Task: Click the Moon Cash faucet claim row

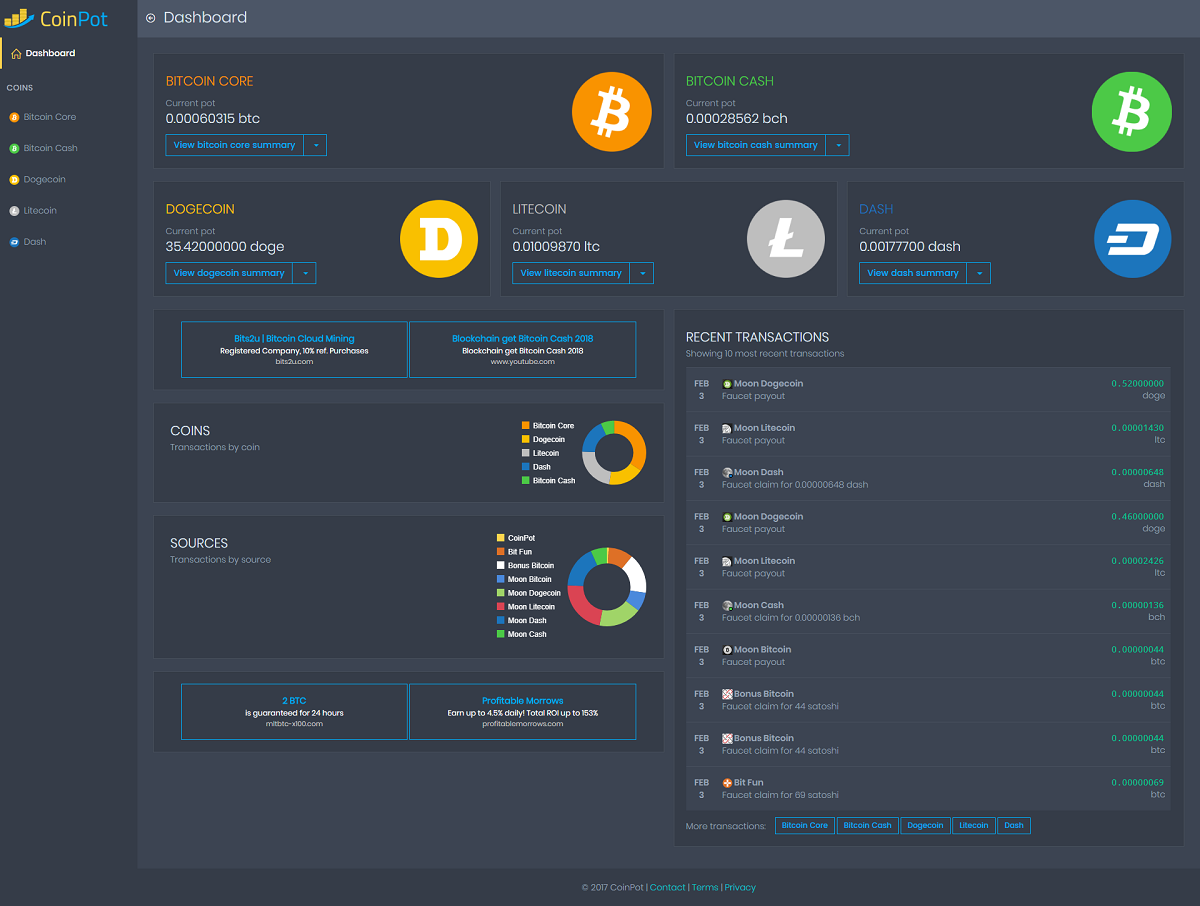Action: (928, 611)
